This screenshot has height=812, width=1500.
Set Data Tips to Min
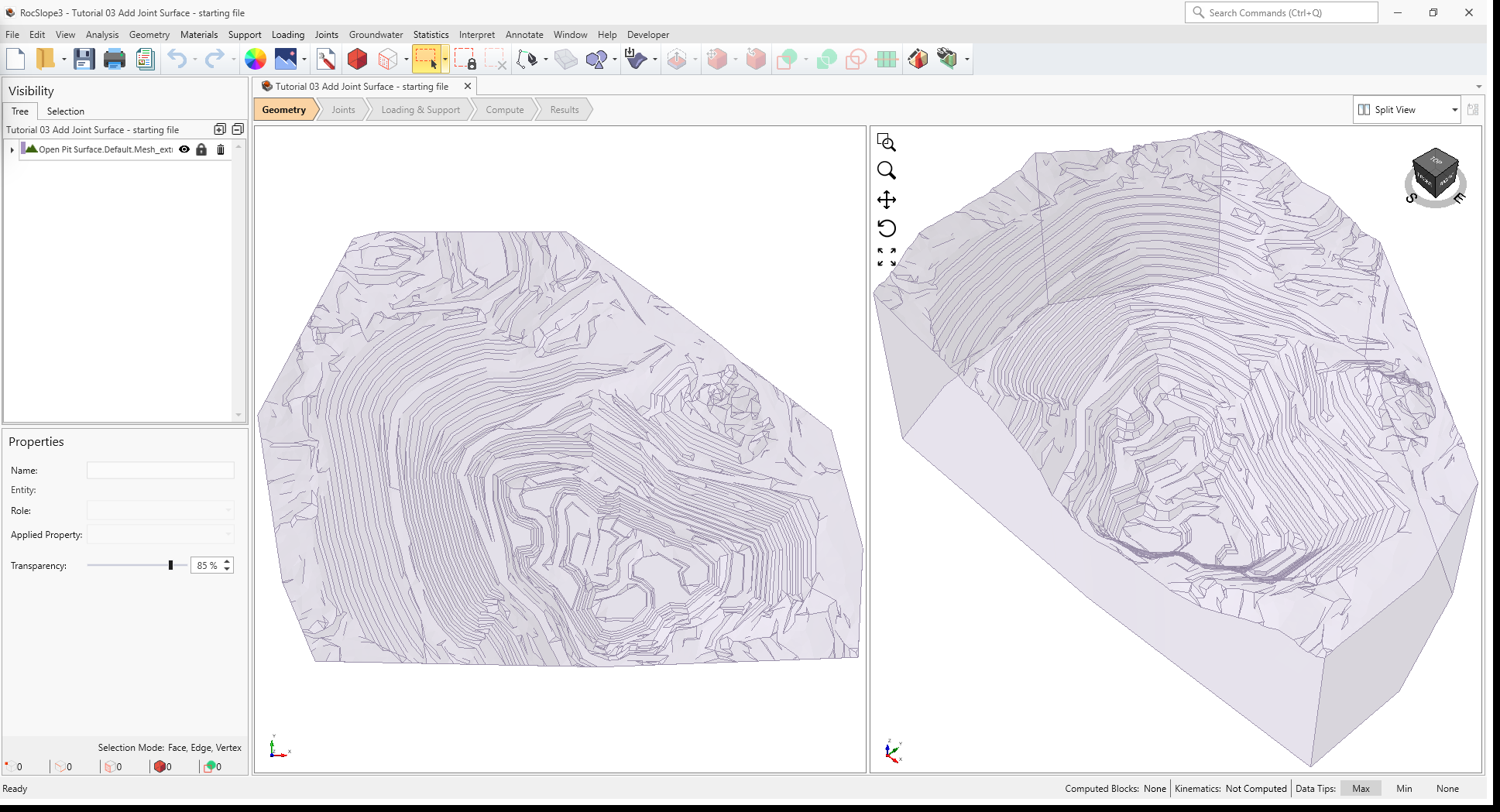(x=1404, y=789)
